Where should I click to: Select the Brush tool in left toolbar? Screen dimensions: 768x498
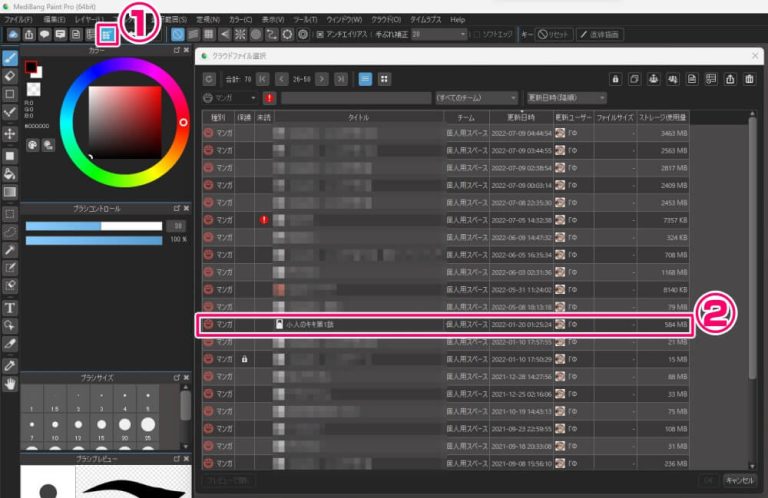(10, 57)
